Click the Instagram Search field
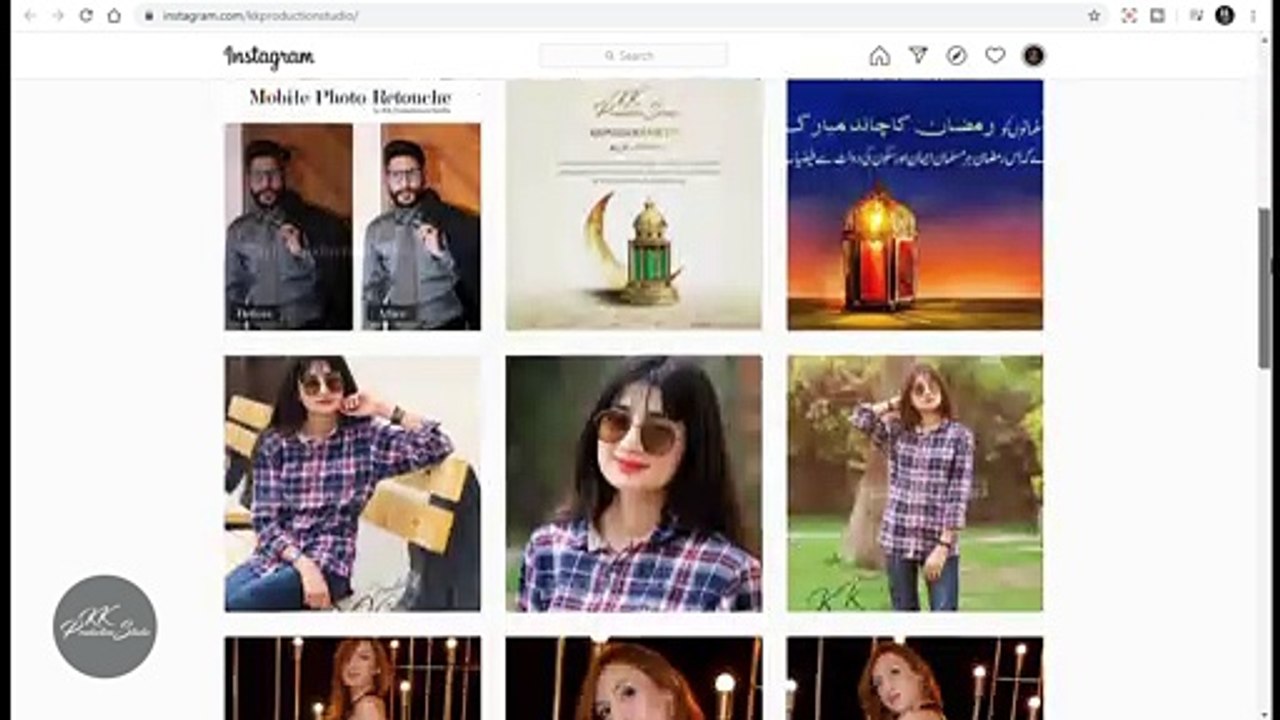This screenshot has width=1280, height=720. coord(633,56)
